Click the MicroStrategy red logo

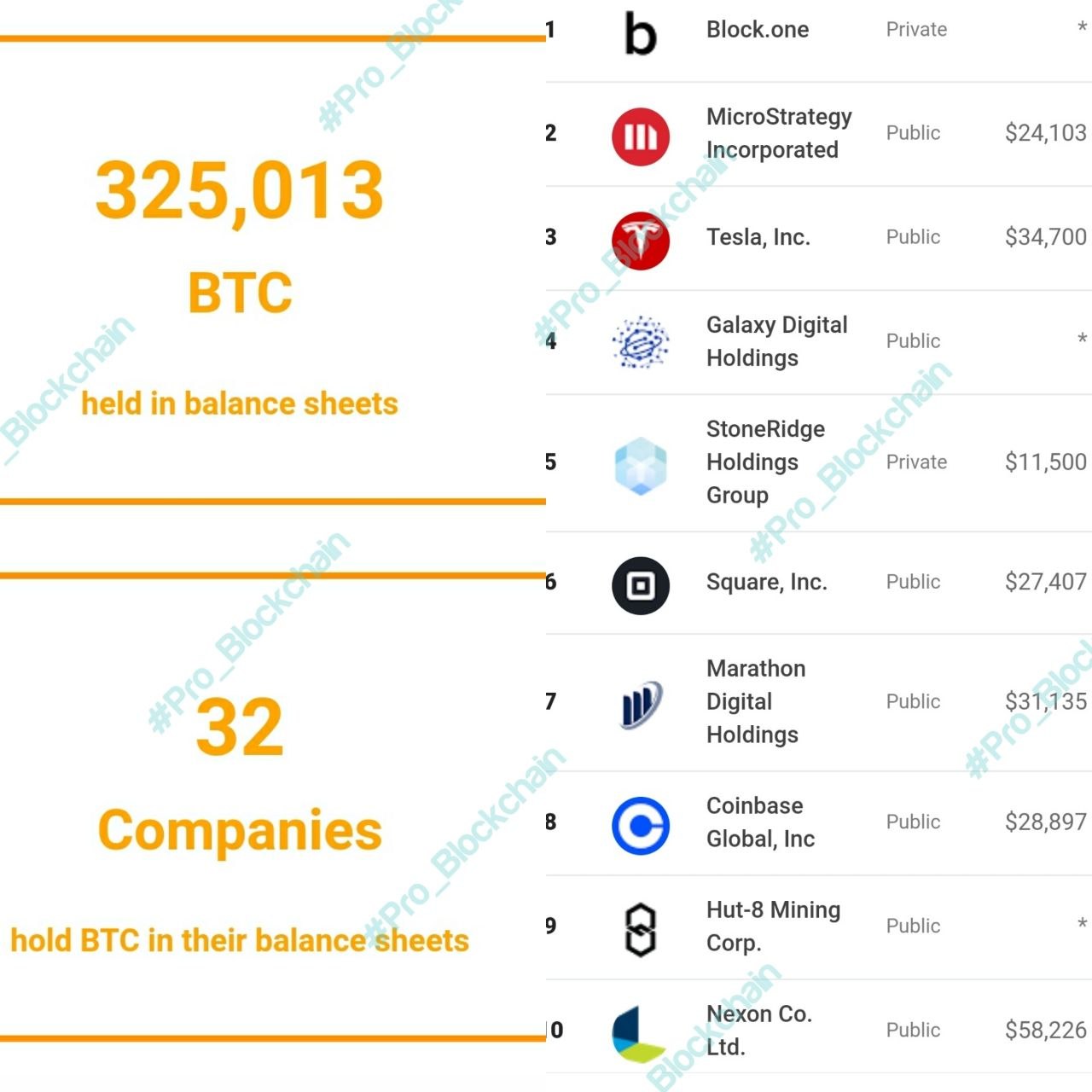[x=641, y=136]
